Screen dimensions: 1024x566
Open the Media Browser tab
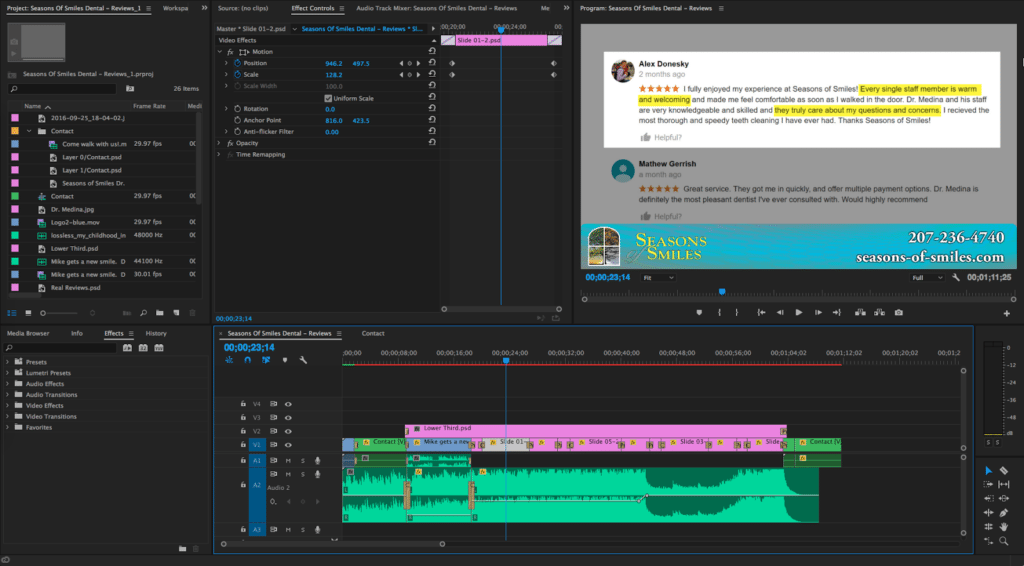[28, 333]
